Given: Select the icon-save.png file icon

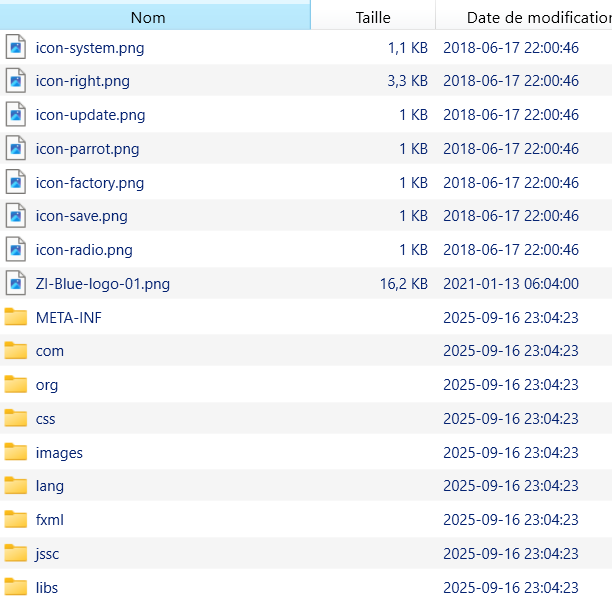Looking at the screenshot, I should 15,216.
